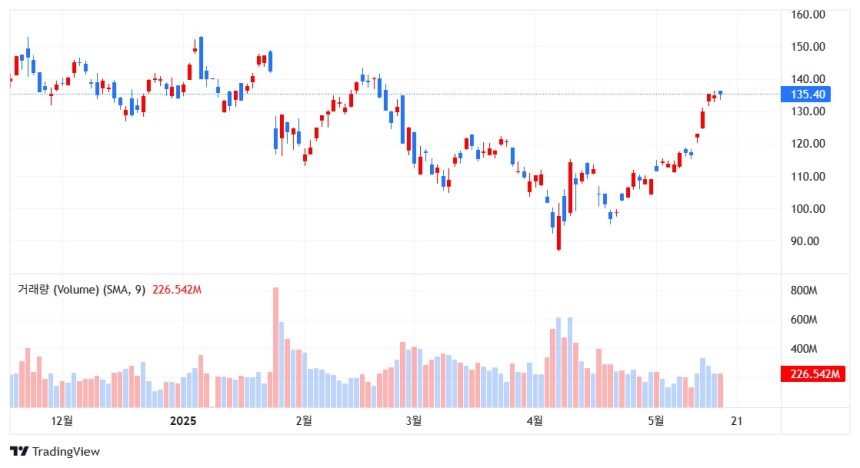
Task: Click the 160.00 price scale label
Action: click(x=808, y=15)
